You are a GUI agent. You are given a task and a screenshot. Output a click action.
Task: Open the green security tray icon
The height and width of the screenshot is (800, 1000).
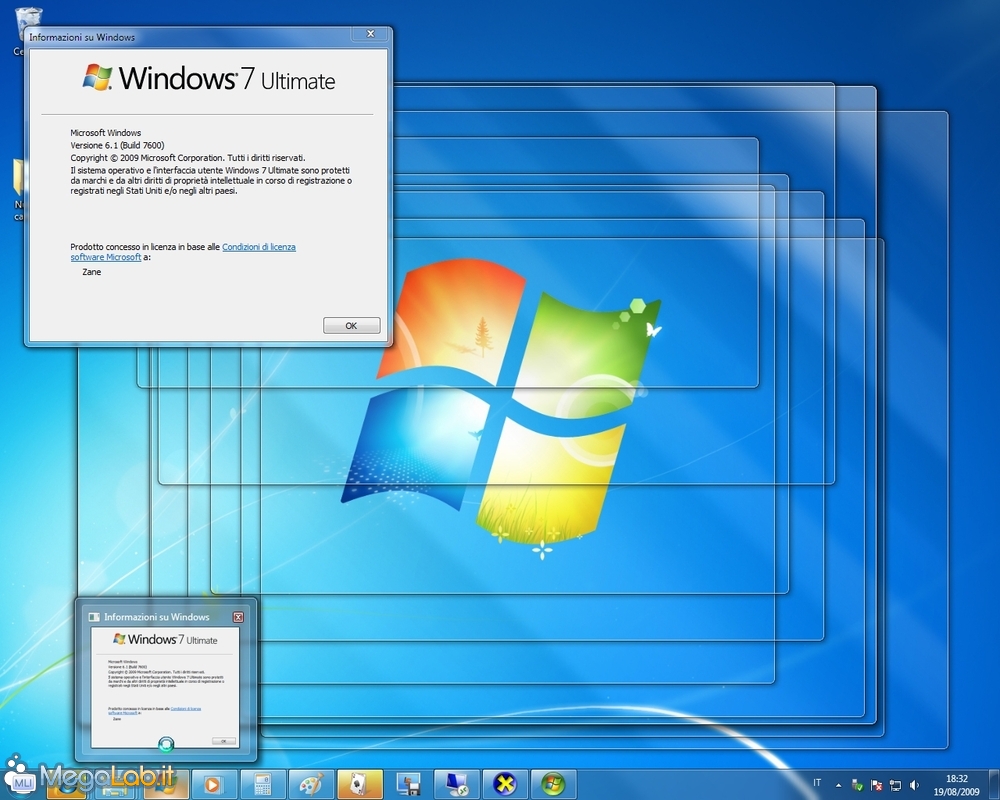coord(857,785)
